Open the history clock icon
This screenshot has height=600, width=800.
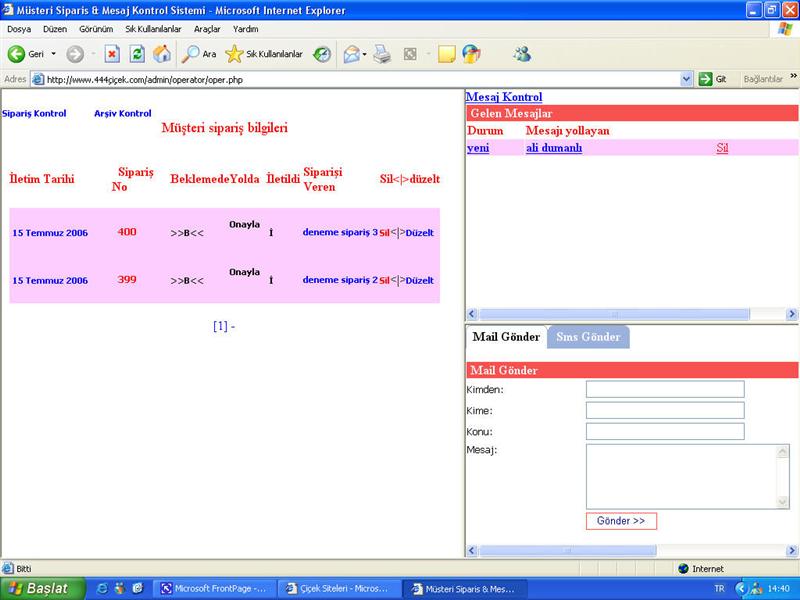pos(322,54)
